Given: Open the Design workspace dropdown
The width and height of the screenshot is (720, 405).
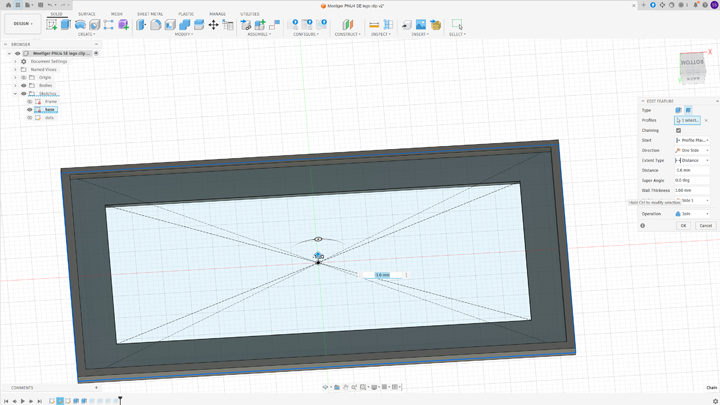Looking at the screenshot, I should coord(22,23).
